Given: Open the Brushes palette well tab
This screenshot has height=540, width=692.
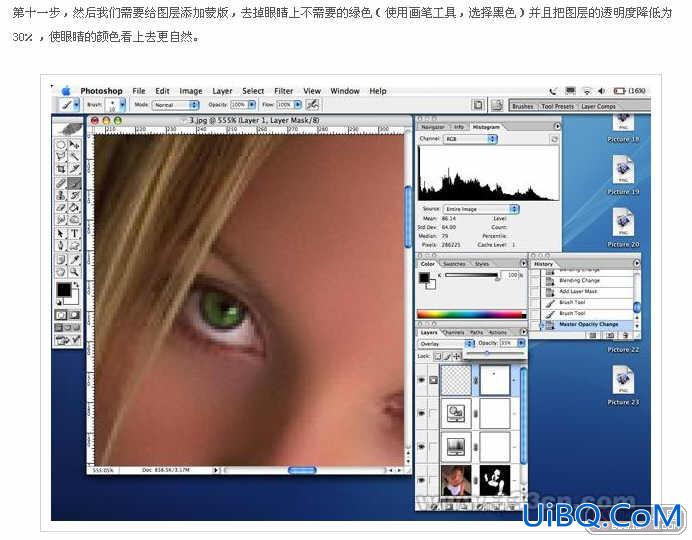Looking at the screenshot, I should coord(523,106).
